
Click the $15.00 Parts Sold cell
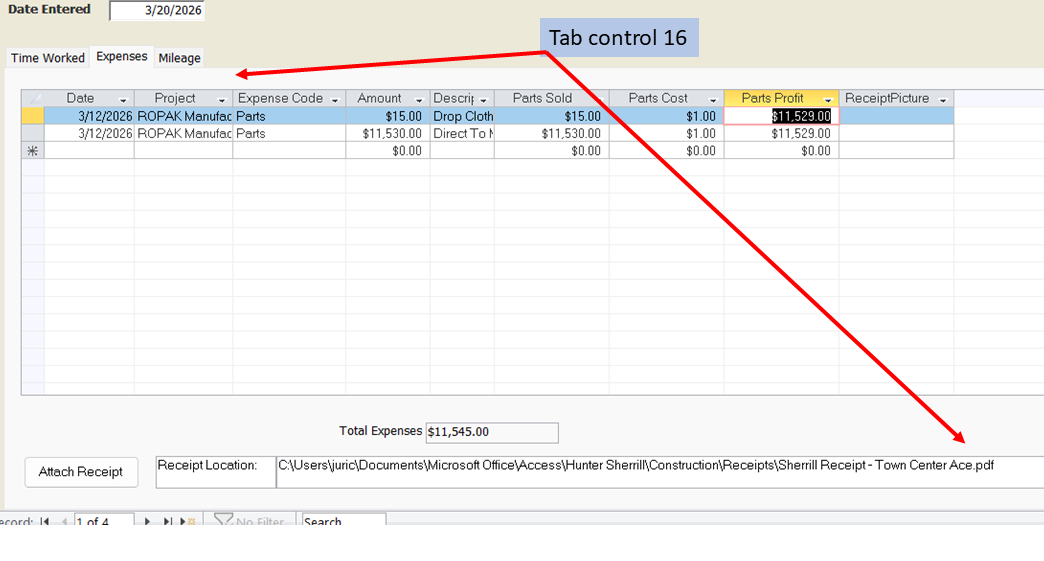[551, 116]
